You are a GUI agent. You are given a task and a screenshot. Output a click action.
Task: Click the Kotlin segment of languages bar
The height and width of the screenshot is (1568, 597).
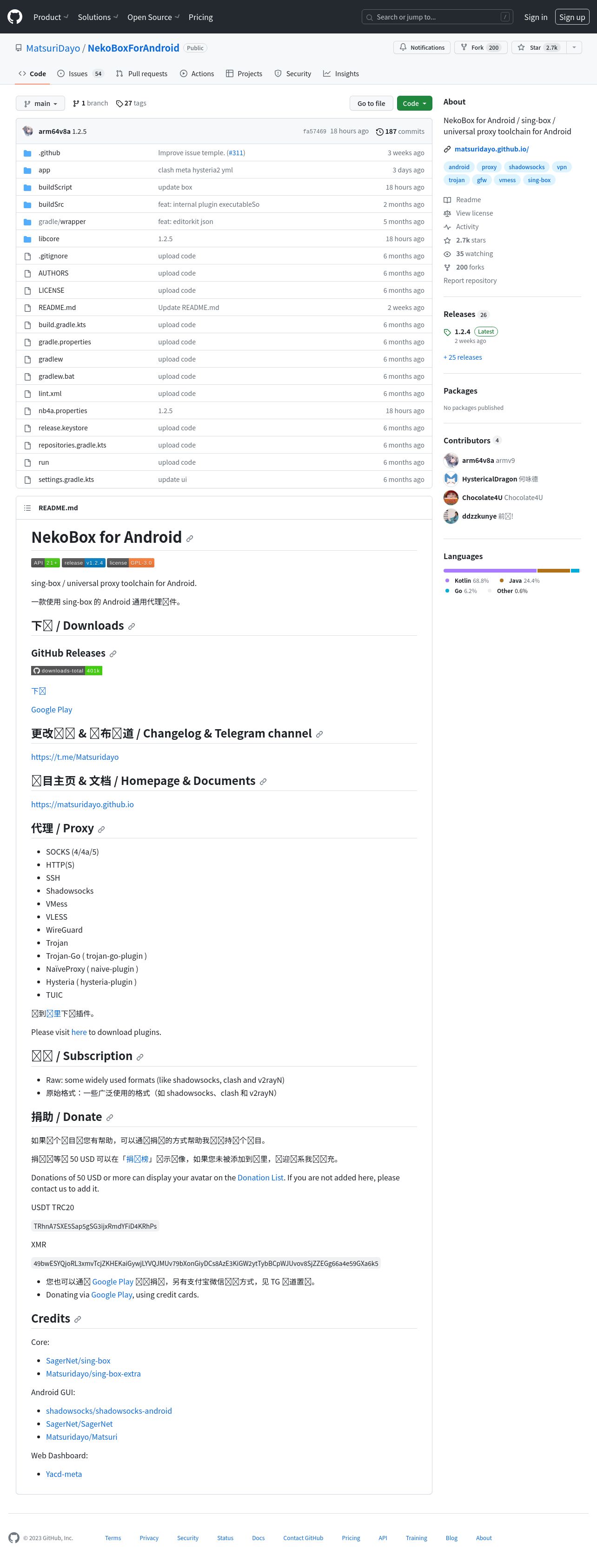(x=490, y=571)
